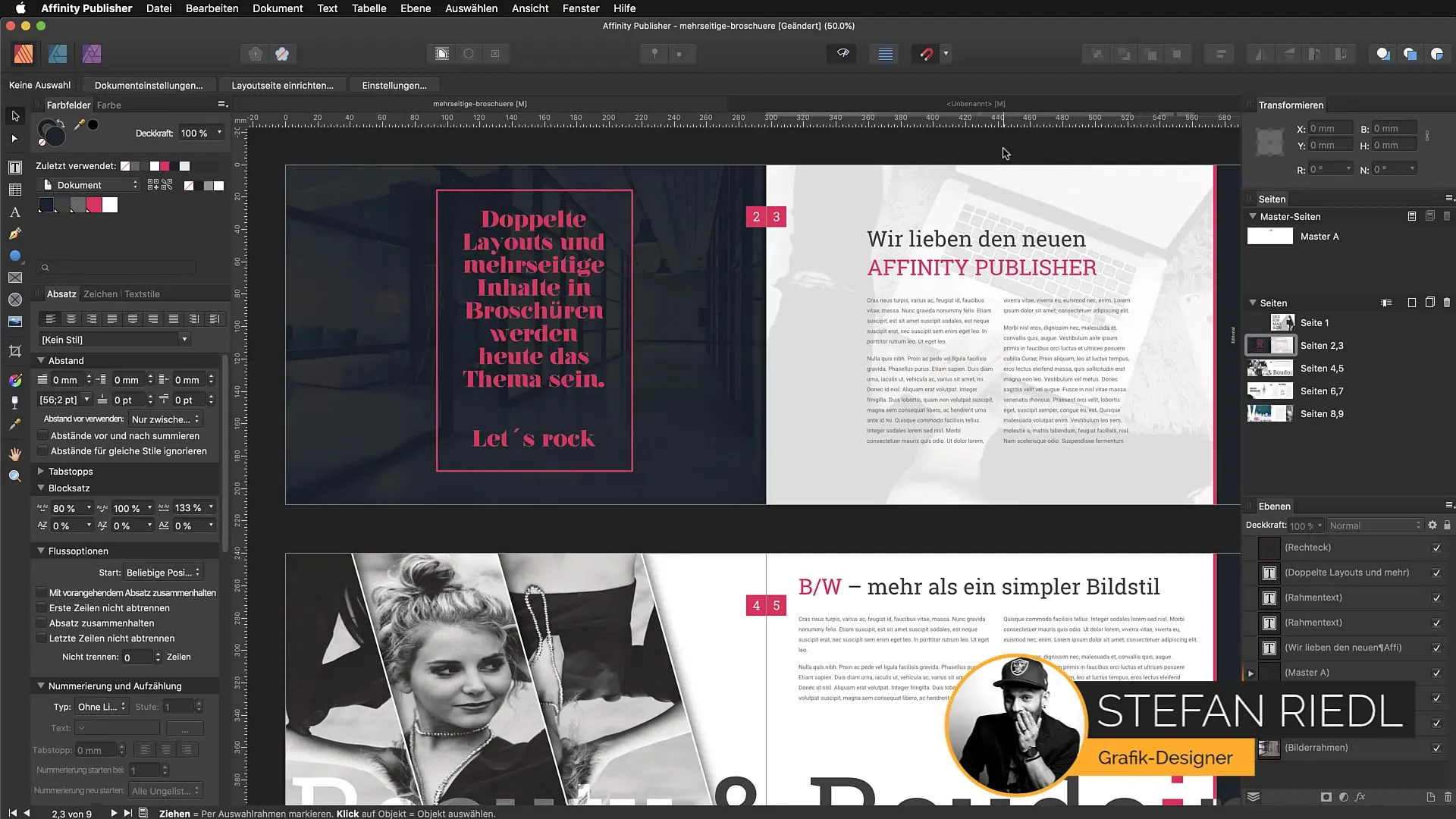The image size is (1456, 819).
Task: Click the baseline grid icon in toolbar
Action: [885, 54]
